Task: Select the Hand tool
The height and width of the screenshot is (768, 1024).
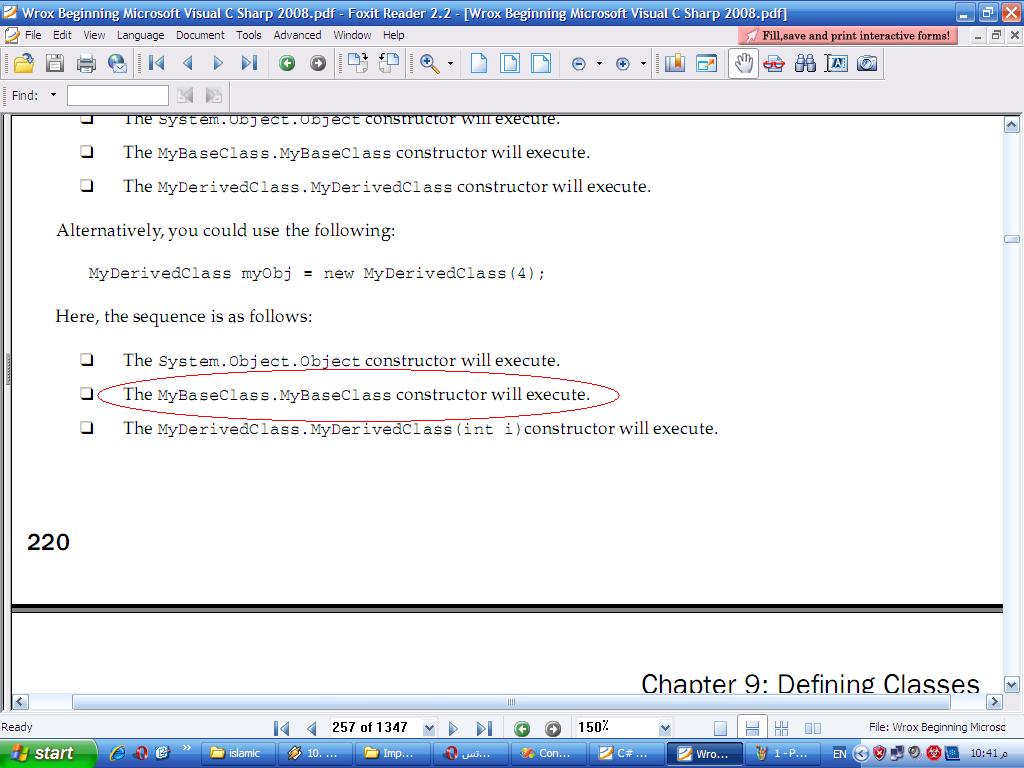Action: (x=743, y=63)
